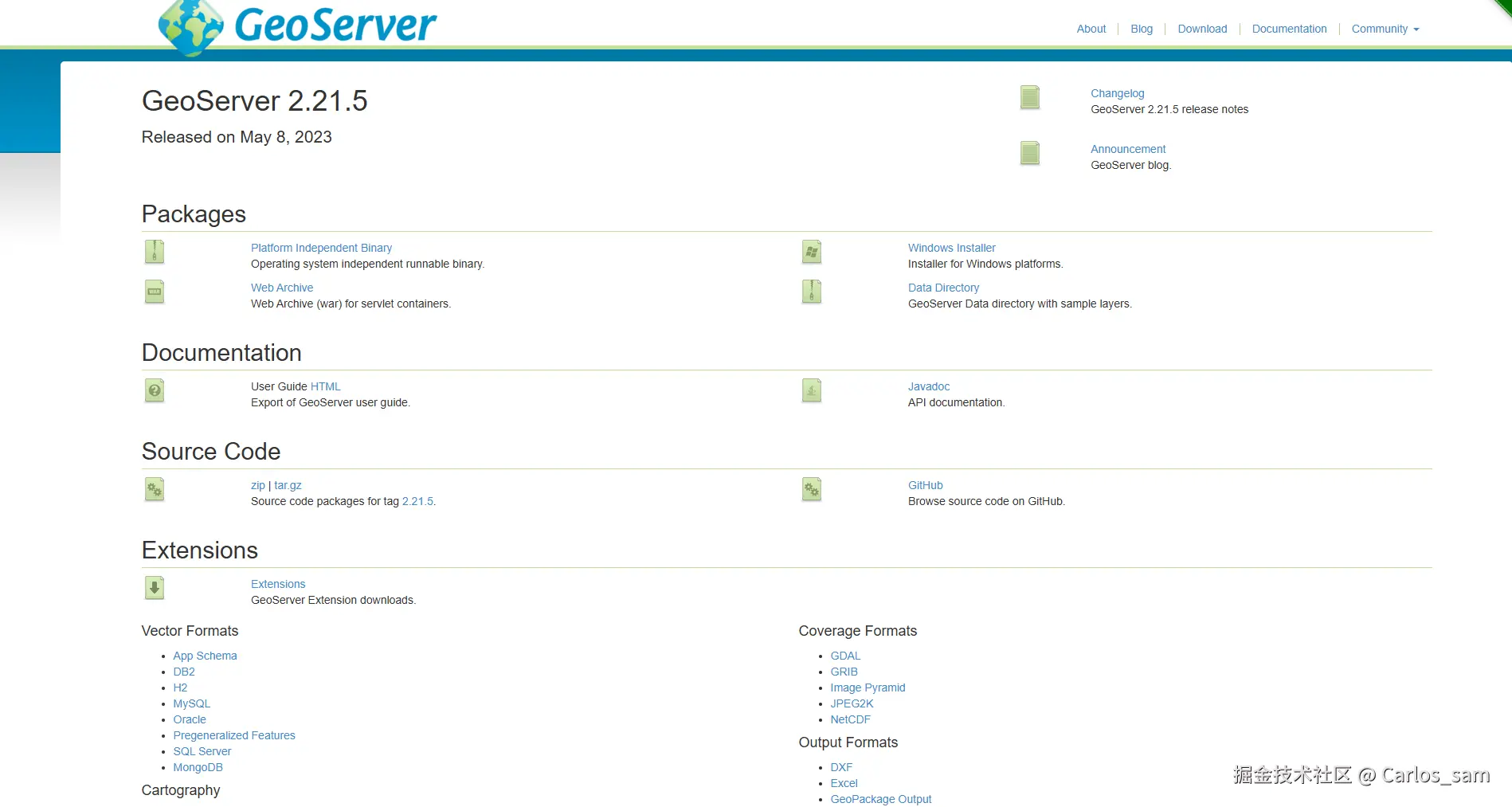Open the Announcement blog link

pos(1128,149)
